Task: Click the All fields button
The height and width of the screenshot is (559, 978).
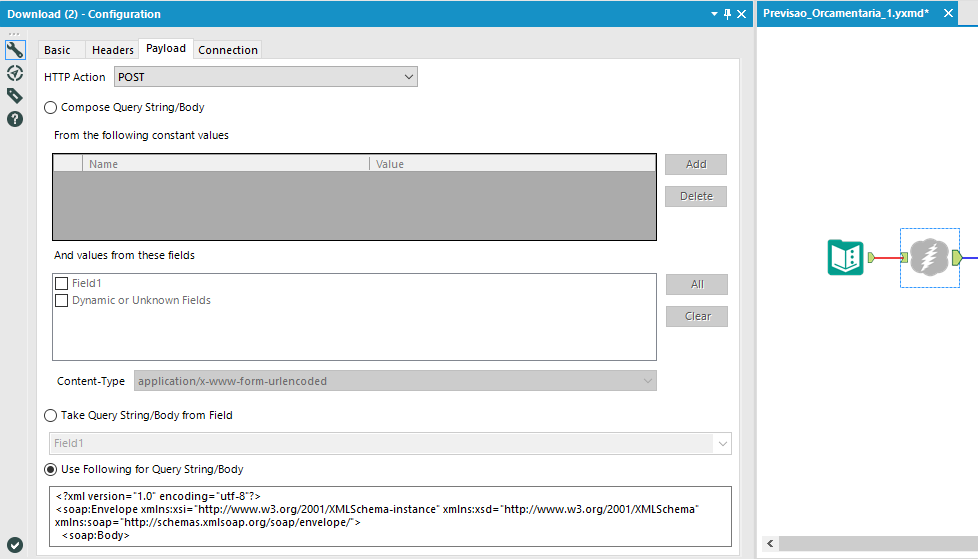Action: point(697,284)
